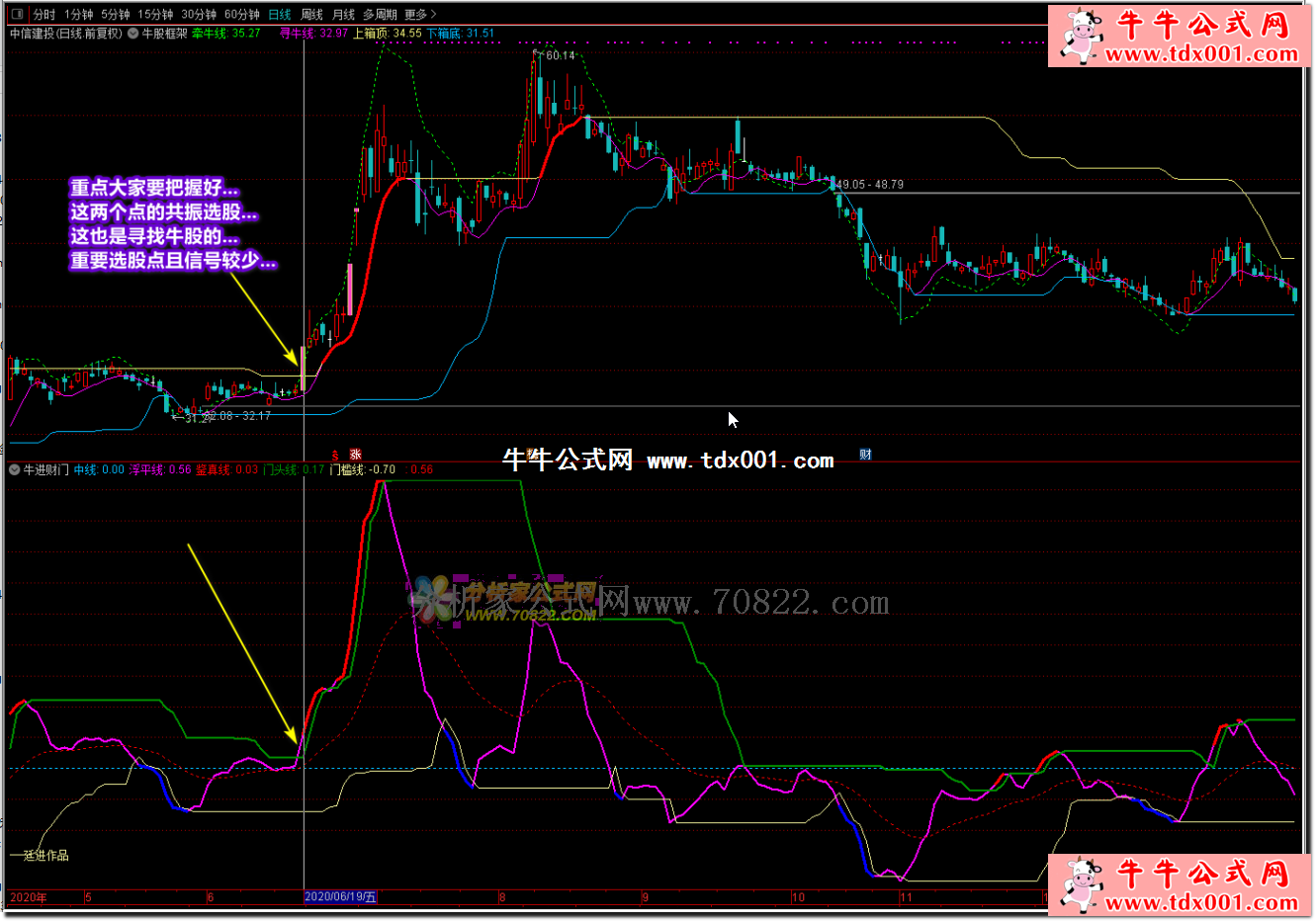Image resolution: width=1316 pixels, height=921 pixels.
Task: Select the 60分钟 chart period
Action: (x=241, y=14)
